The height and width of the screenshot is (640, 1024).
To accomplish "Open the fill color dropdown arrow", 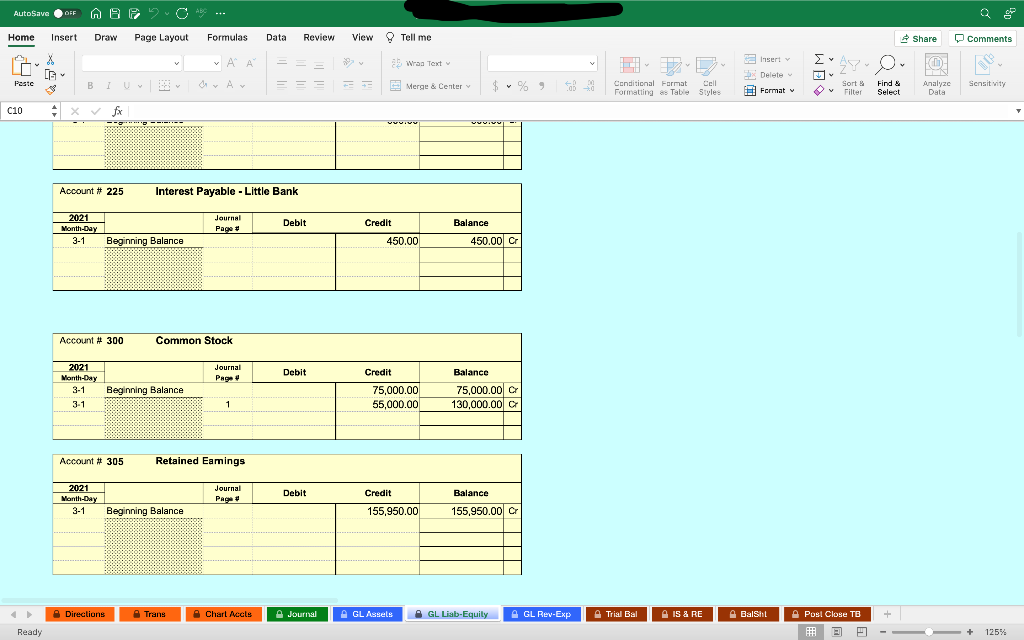I will click(213, 85).
